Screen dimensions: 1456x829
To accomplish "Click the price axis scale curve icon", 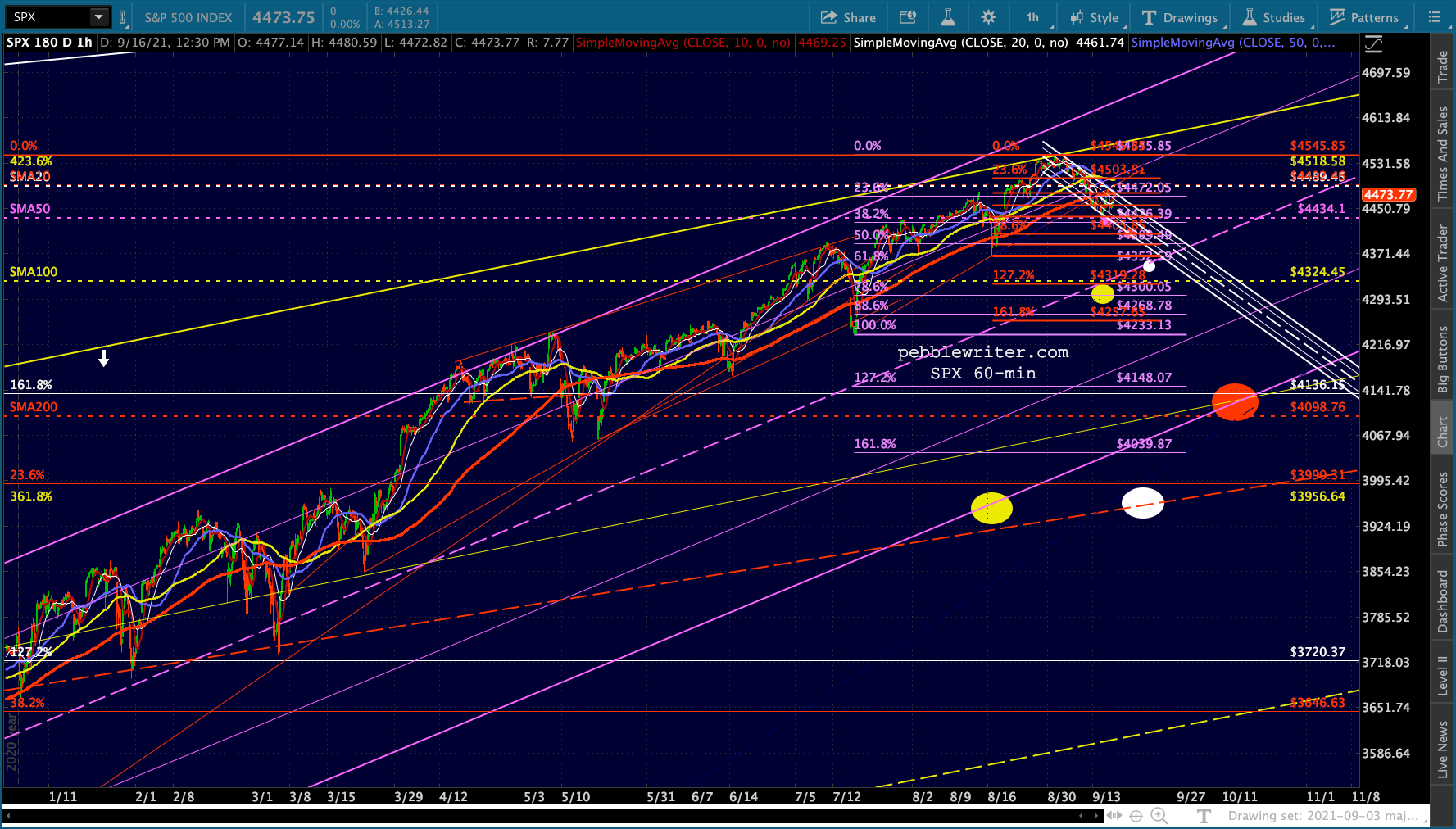I will pyautogui.click(x=1373, y=43).
